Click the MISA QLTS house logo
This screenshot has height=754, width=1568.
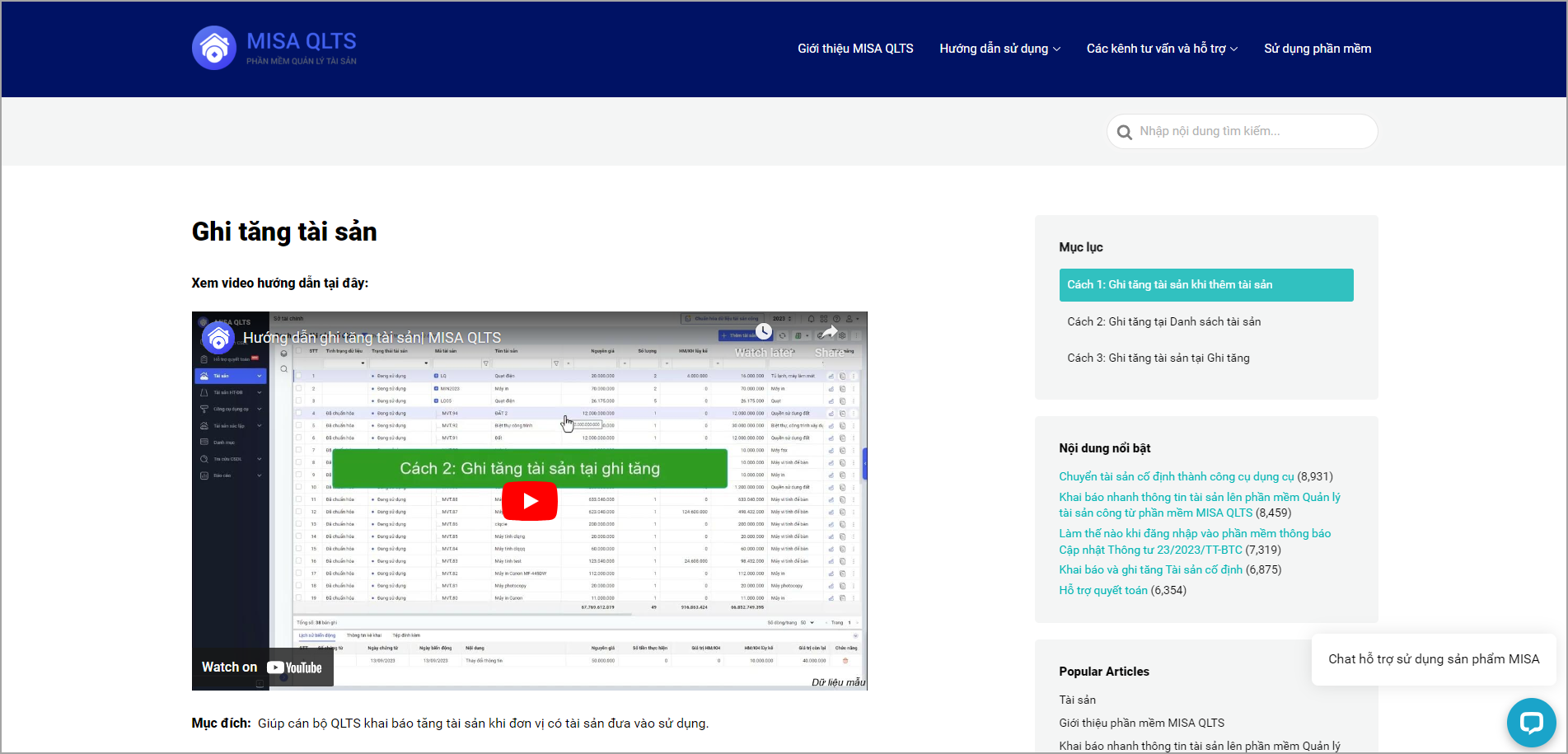click(214, 48)
